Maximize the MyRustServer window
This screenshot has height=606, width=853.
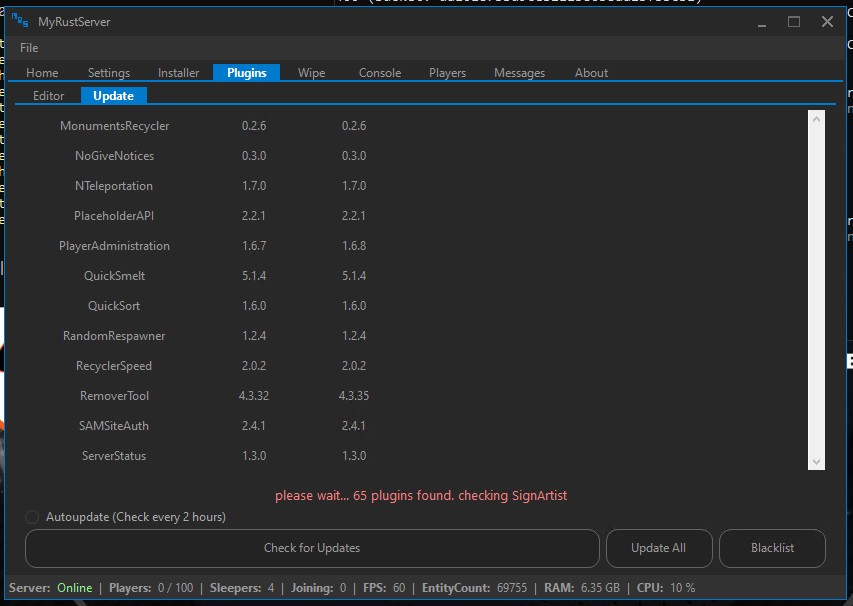(x=794, y=21)
